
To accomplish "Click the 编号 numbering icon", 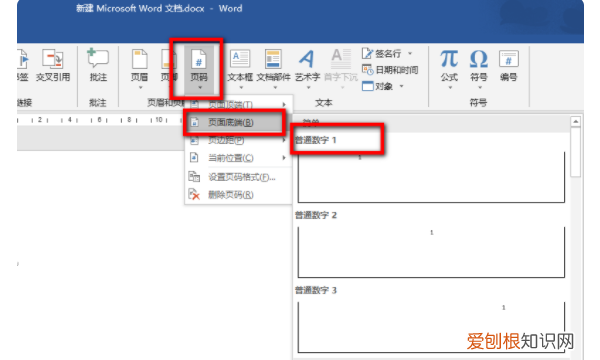I will point(509,59).
